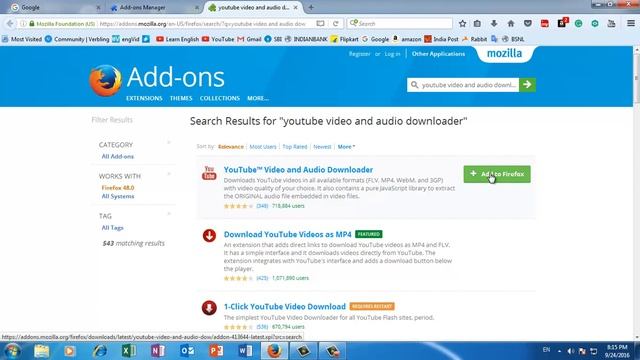Open the Extensions menu

pyautogui.click(x=144, y=98)
